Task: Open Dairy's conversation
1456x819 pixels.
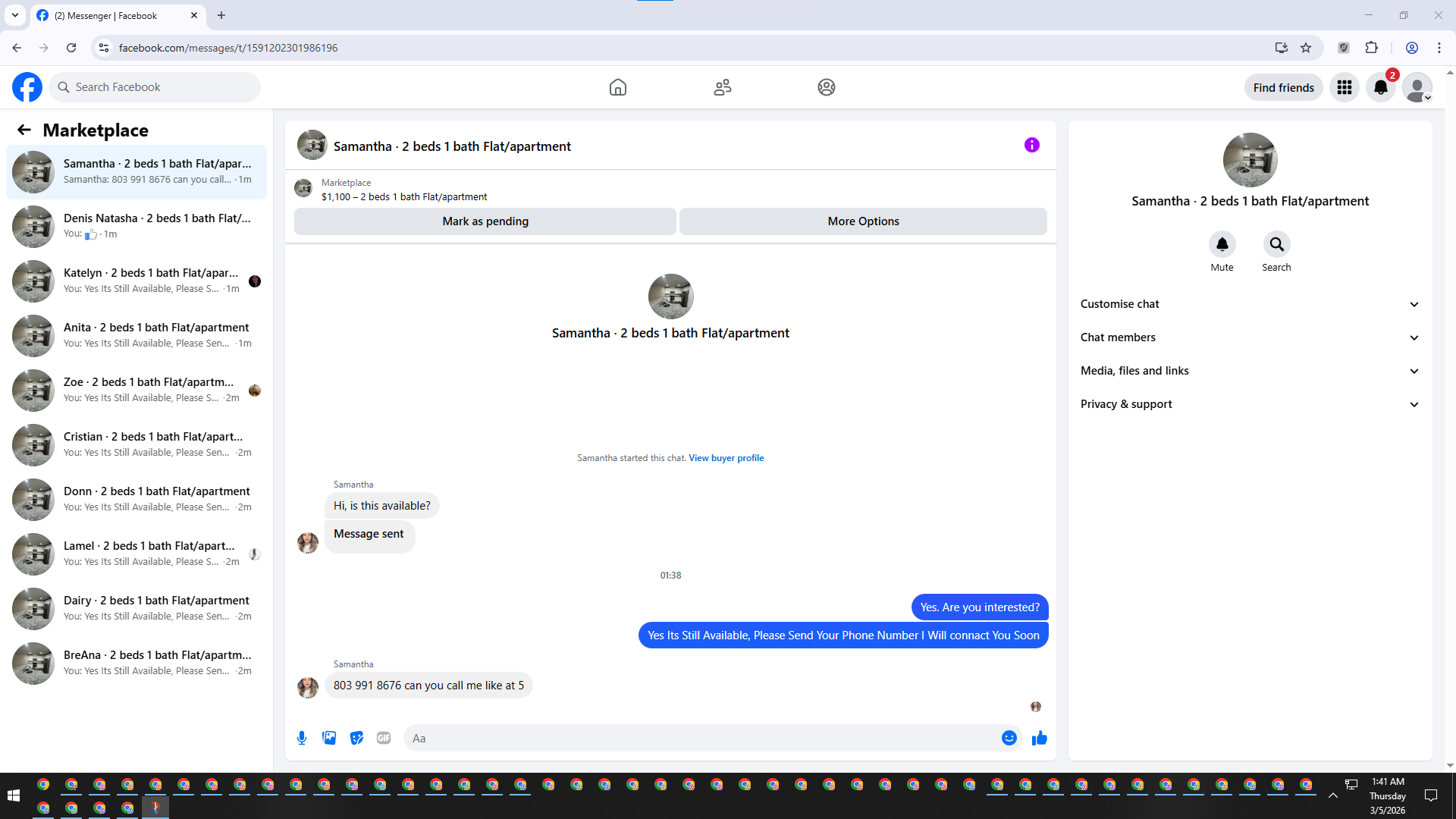Action: [x=136, y=609]
